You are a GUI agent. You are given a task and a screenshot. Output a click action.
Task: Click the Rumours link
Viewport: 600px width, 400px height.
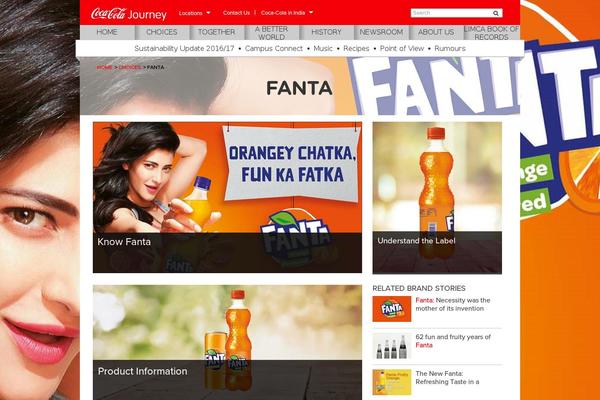pyautogui.click(x=450, y=49)
